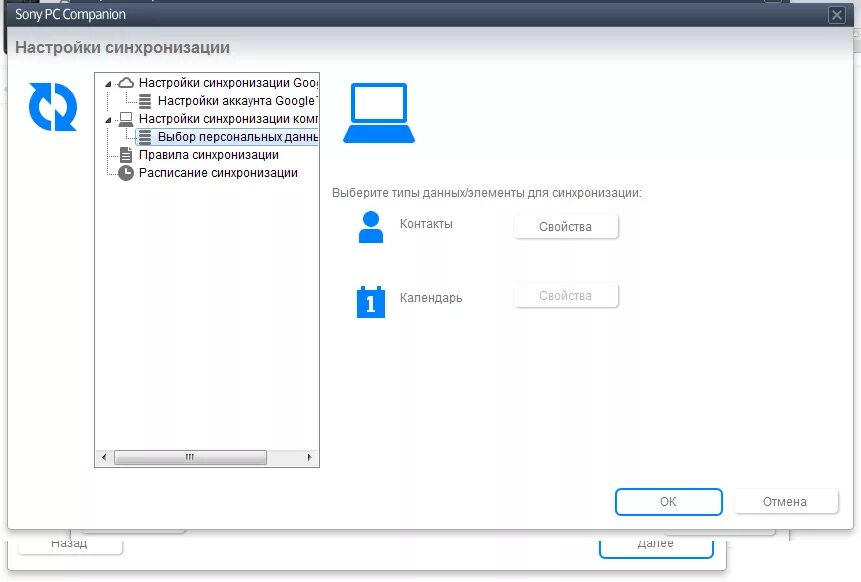Click the document icon for Правила синхронизации
Screen dimensions: 861x582
[127, 155]
